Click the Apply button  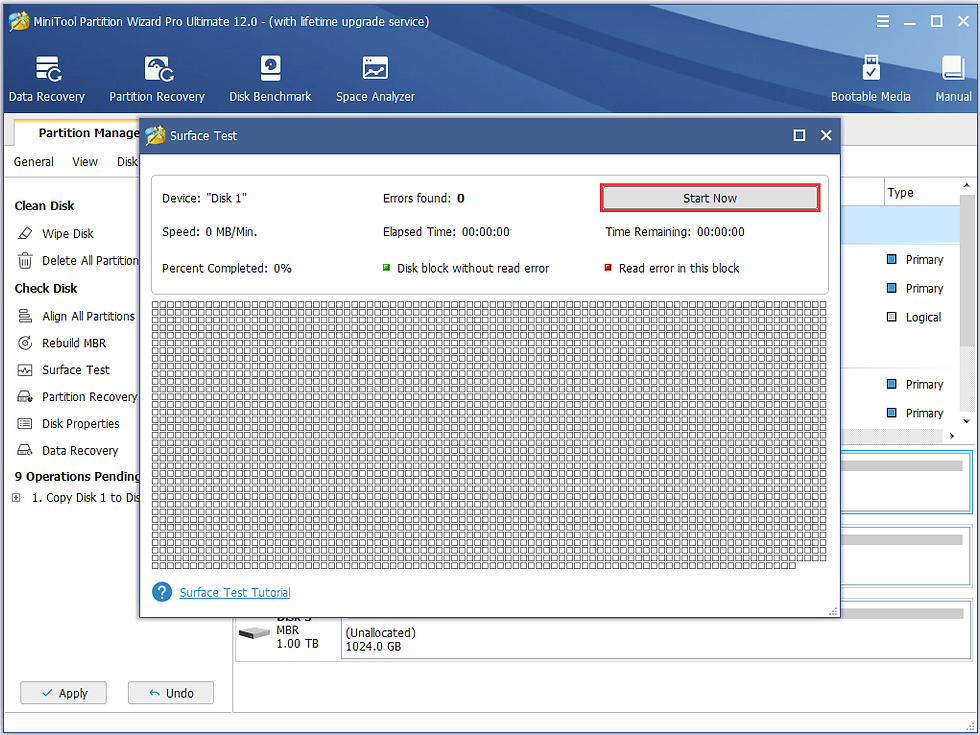click(x=63, y=692)
